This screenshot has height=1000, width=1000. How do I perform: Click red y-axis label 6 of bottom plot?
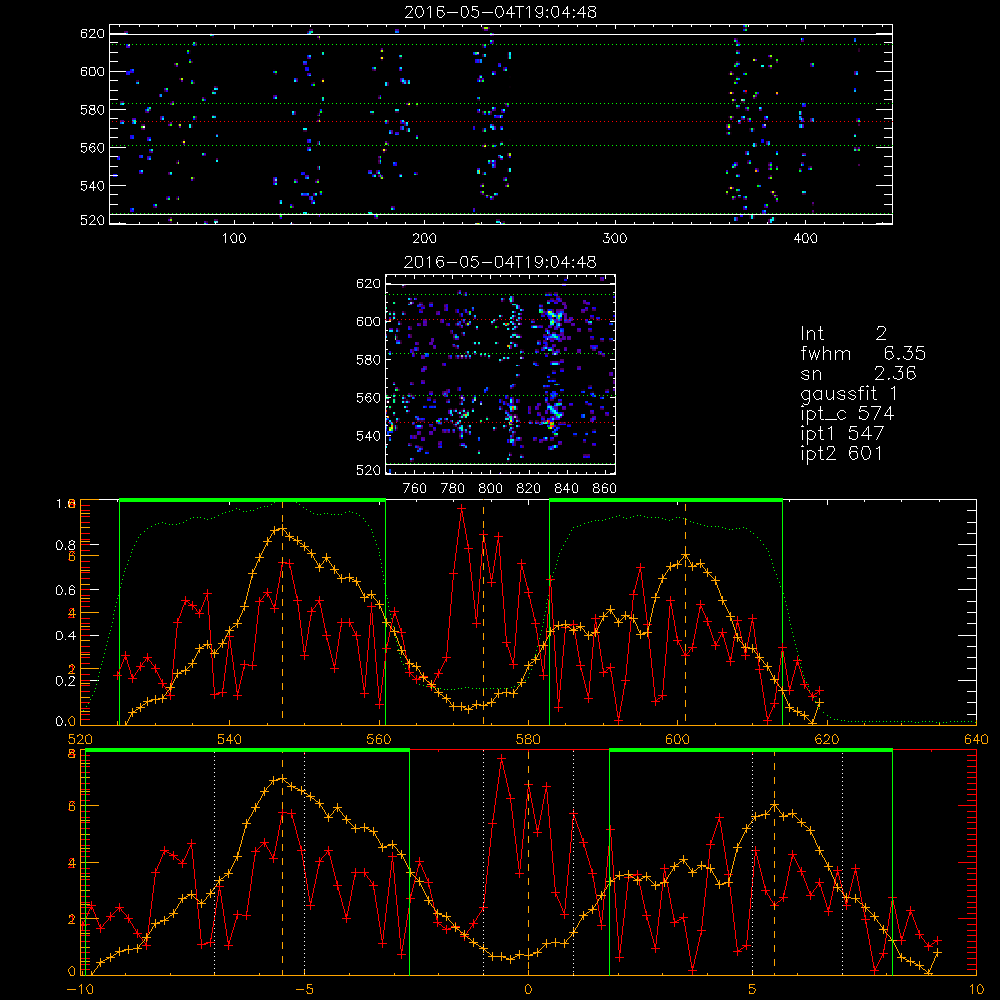coord(71,806)
